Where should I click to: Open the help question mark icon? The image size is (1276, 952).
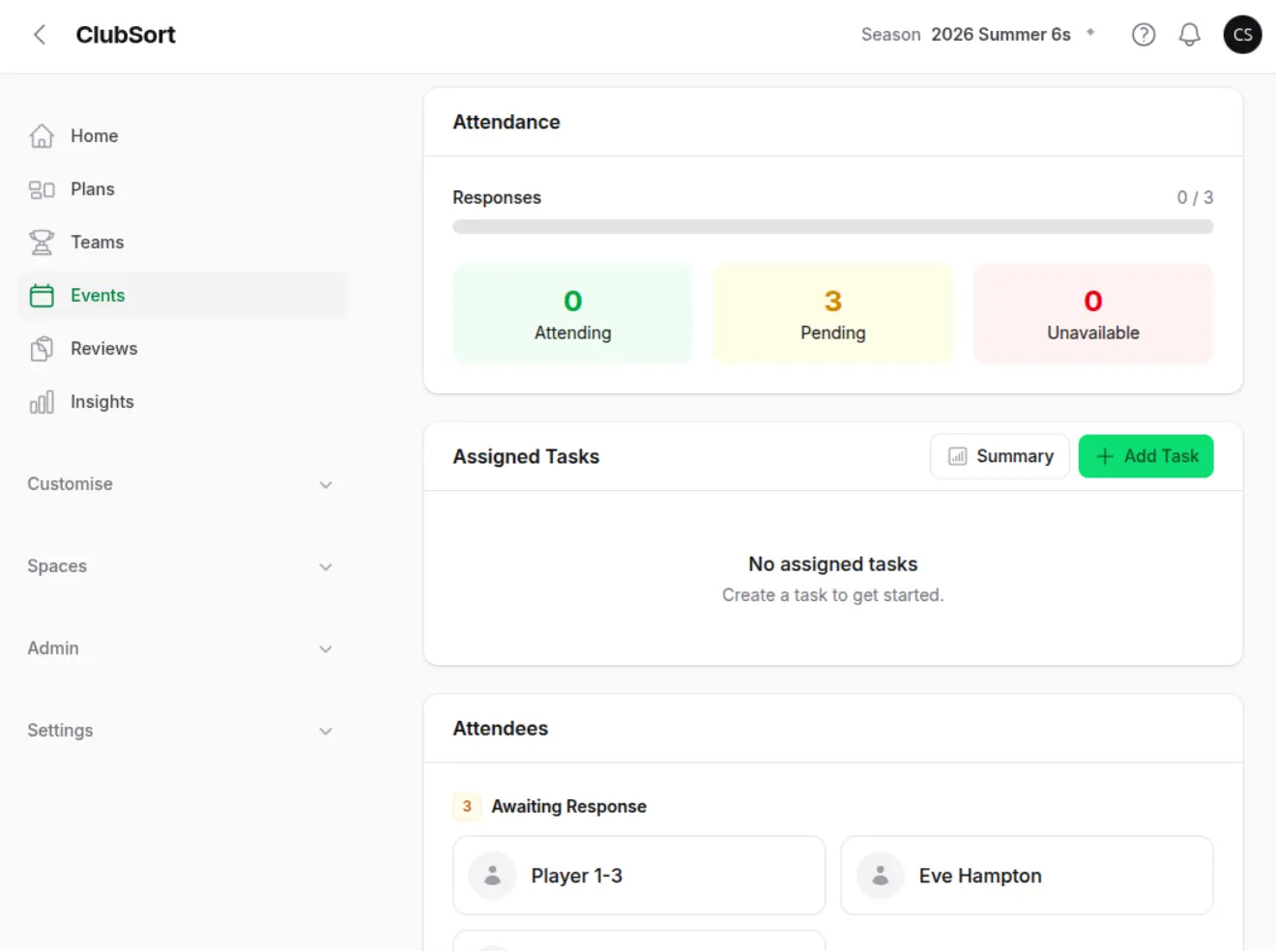pos(1144,35)
